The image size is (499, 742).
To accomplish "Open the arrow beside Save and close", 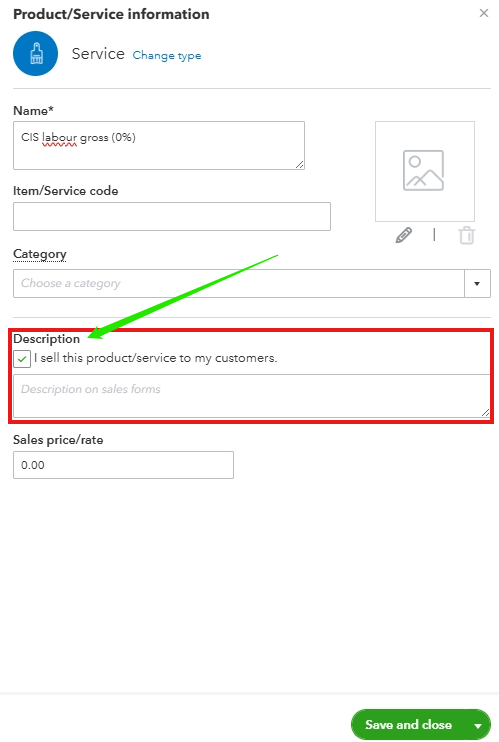I will [478, 725].
